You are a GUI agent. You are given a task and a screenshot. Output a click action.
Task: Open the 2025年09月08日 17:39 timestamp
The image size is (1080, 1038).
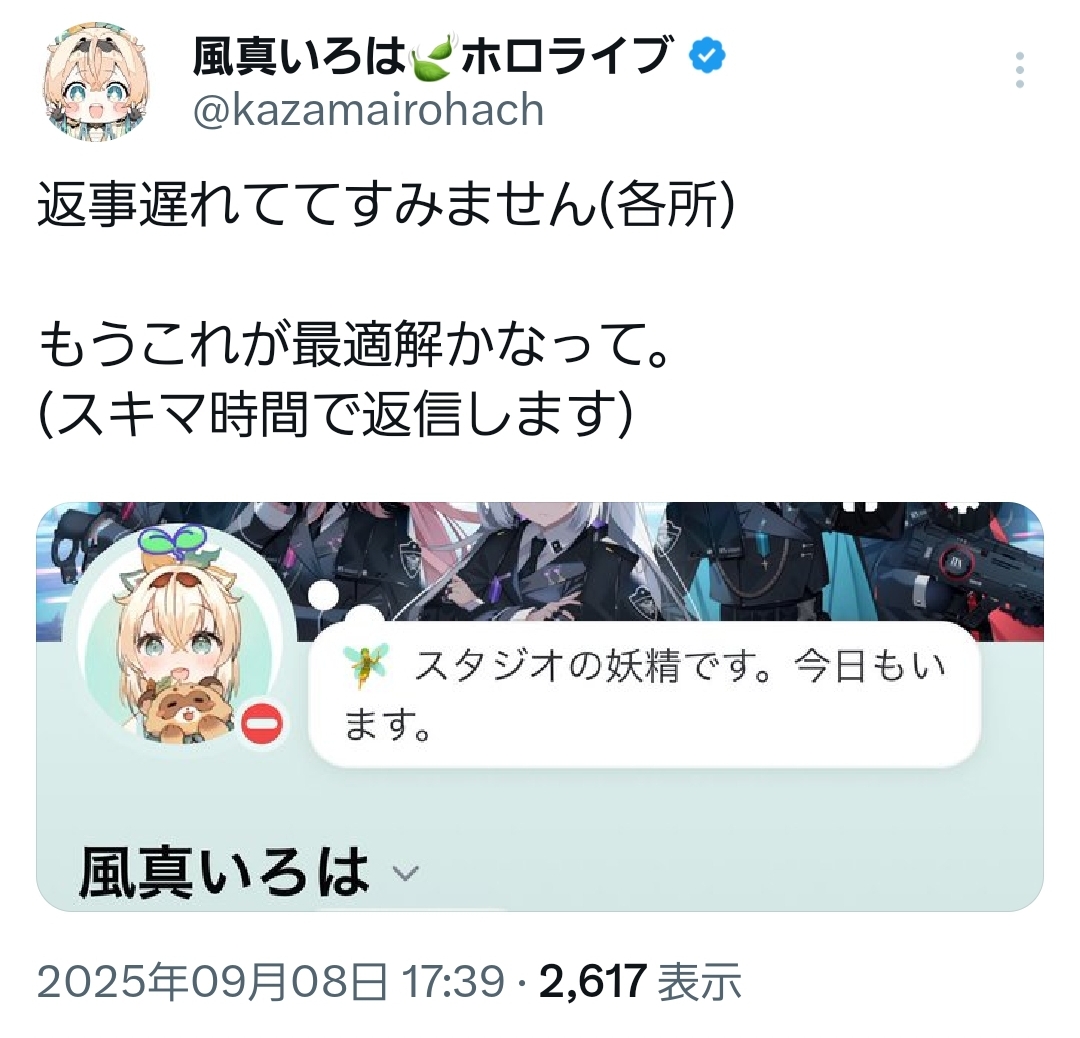tap(271, 981)
